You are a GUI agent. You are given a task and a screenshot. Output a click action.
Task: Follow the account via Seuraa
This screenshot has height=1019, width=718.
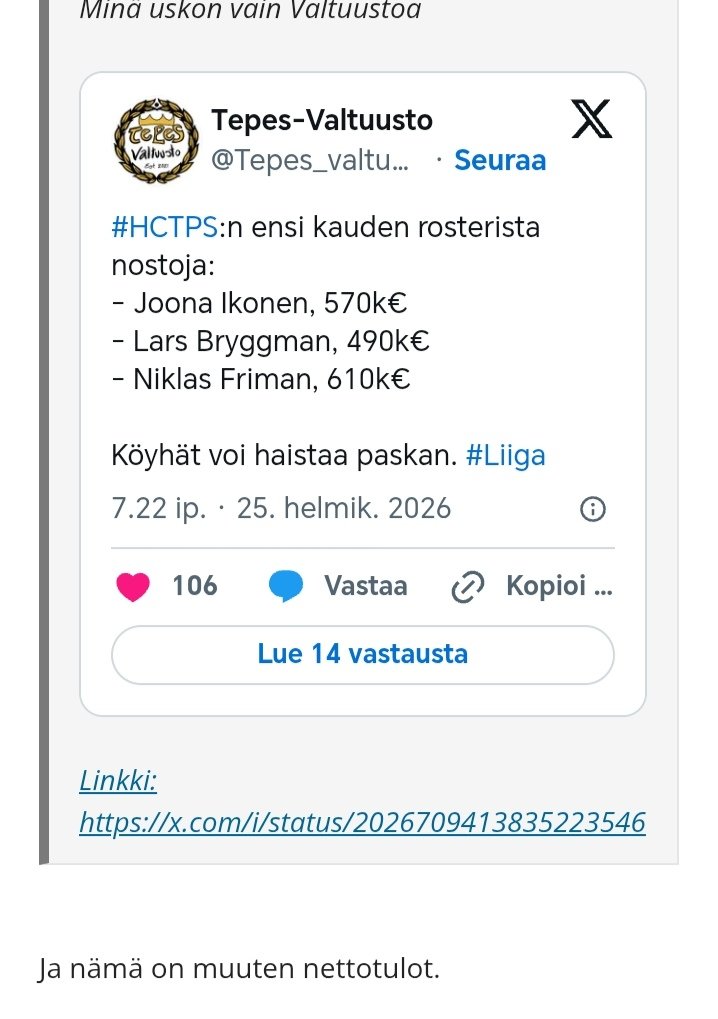pos(500,160)
